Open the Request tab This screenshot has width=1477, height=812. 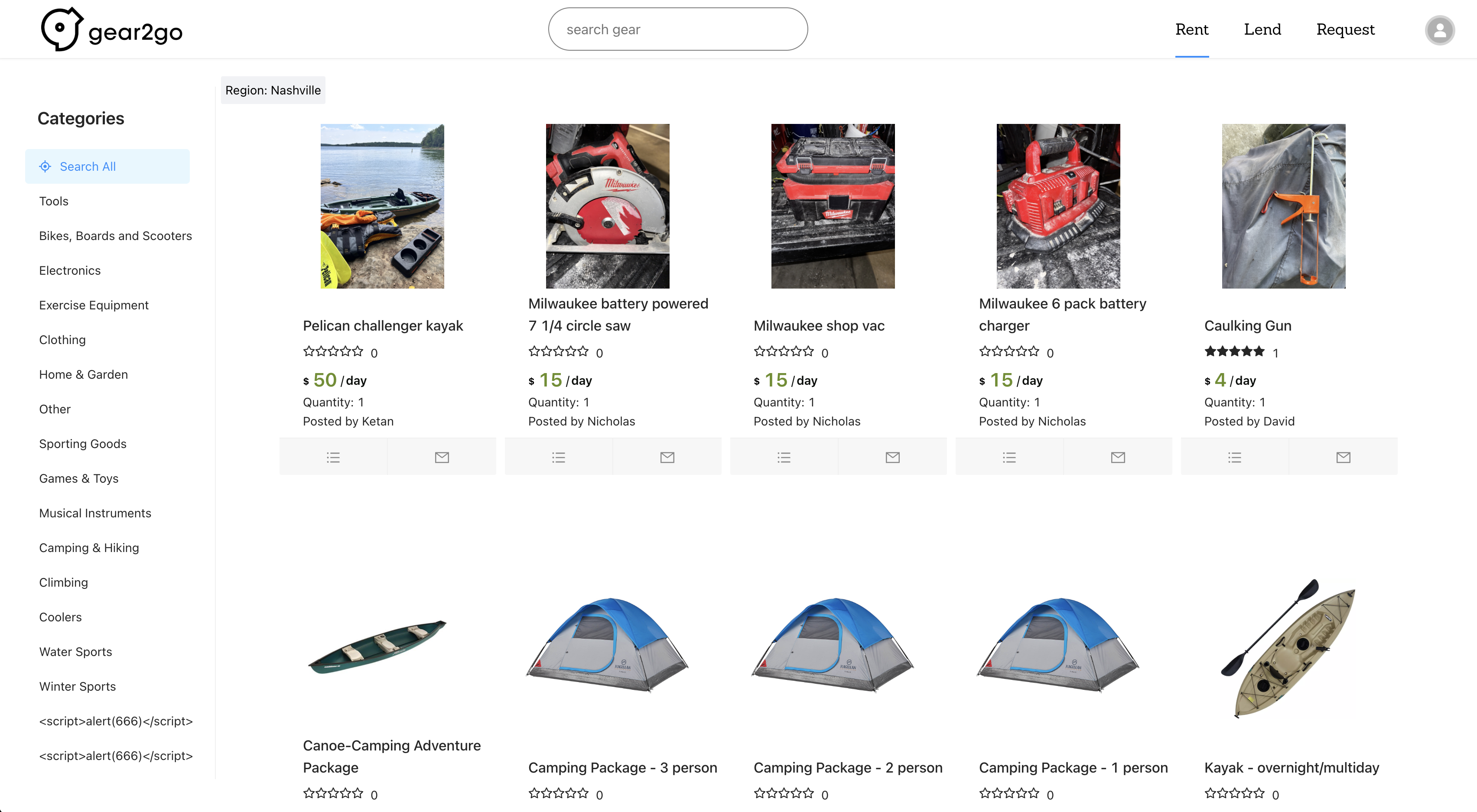[1346, 29]
